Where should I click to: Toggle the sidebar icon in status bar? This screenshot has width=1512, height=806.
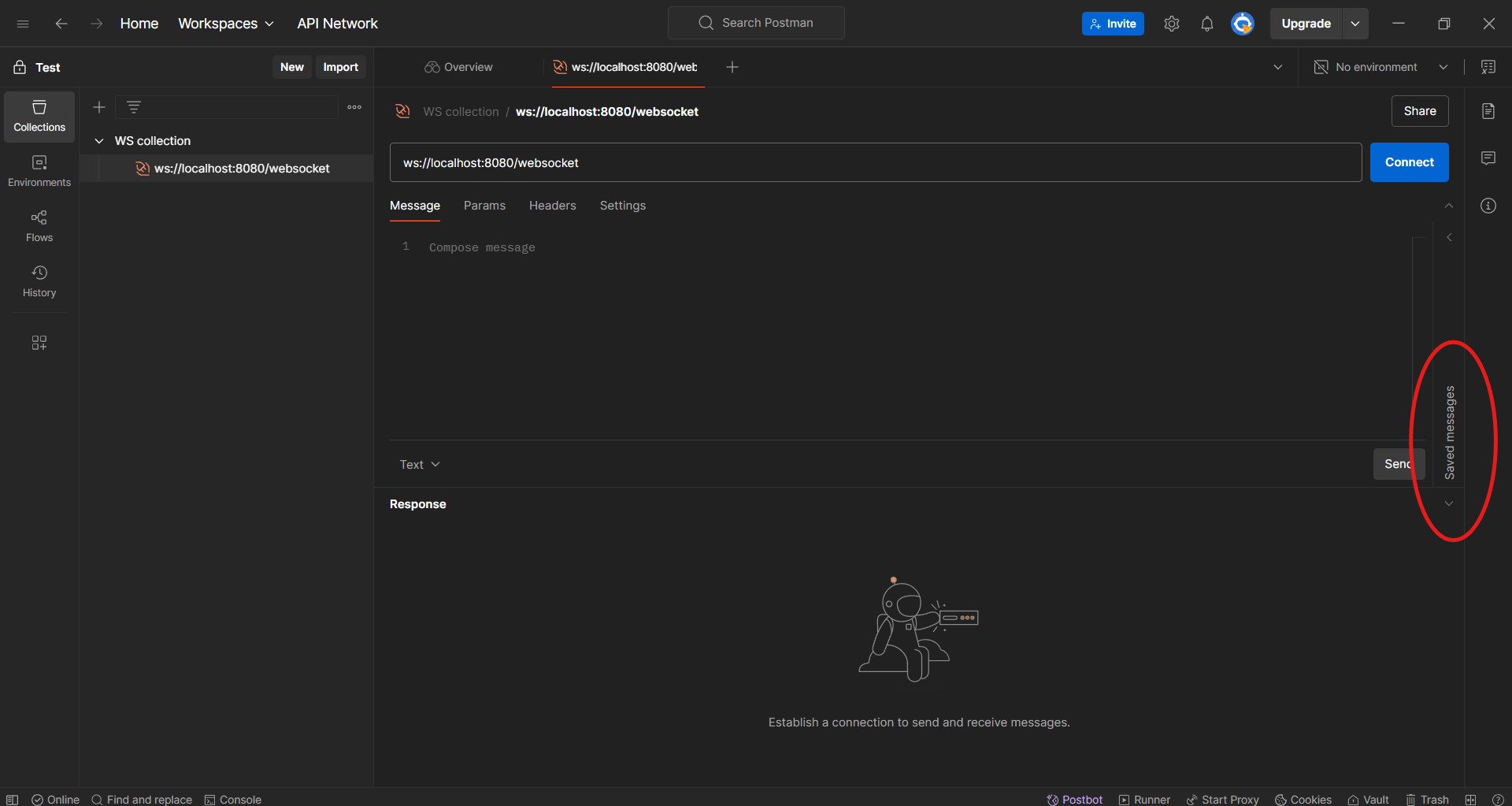pos(13,800)
